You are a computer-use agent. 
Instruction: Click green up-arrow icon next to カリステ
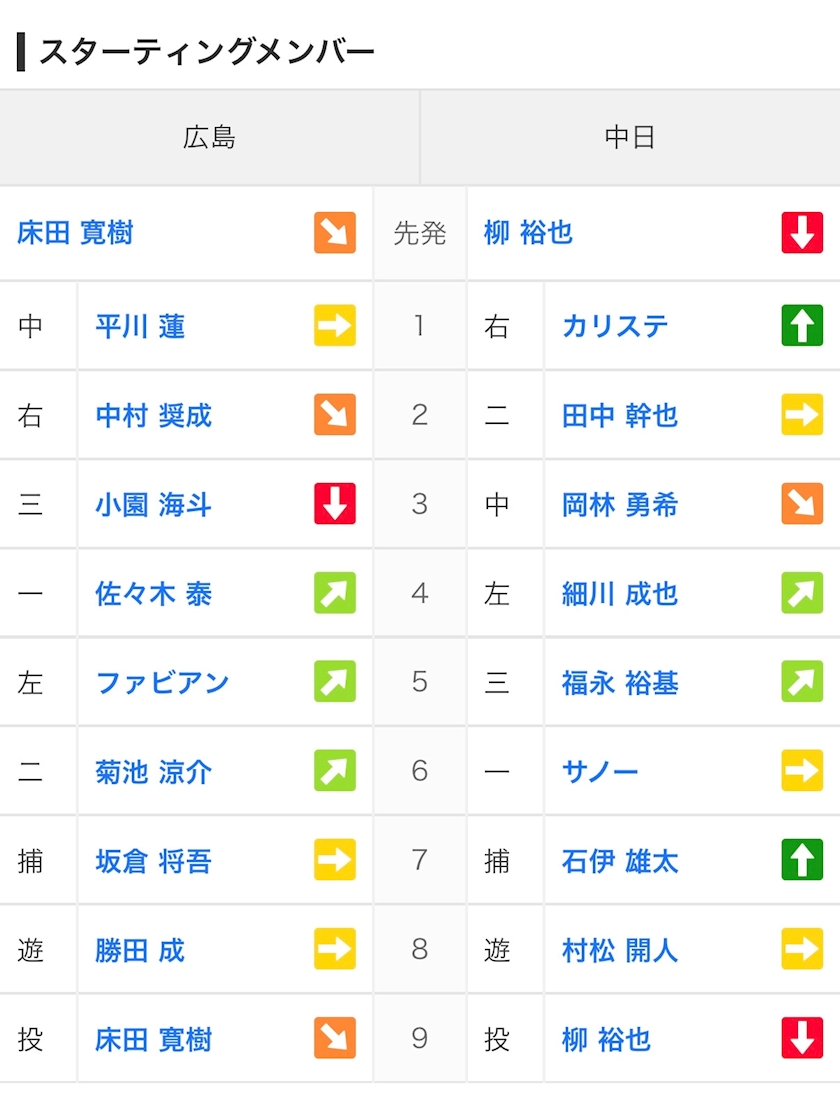[802, 326]
